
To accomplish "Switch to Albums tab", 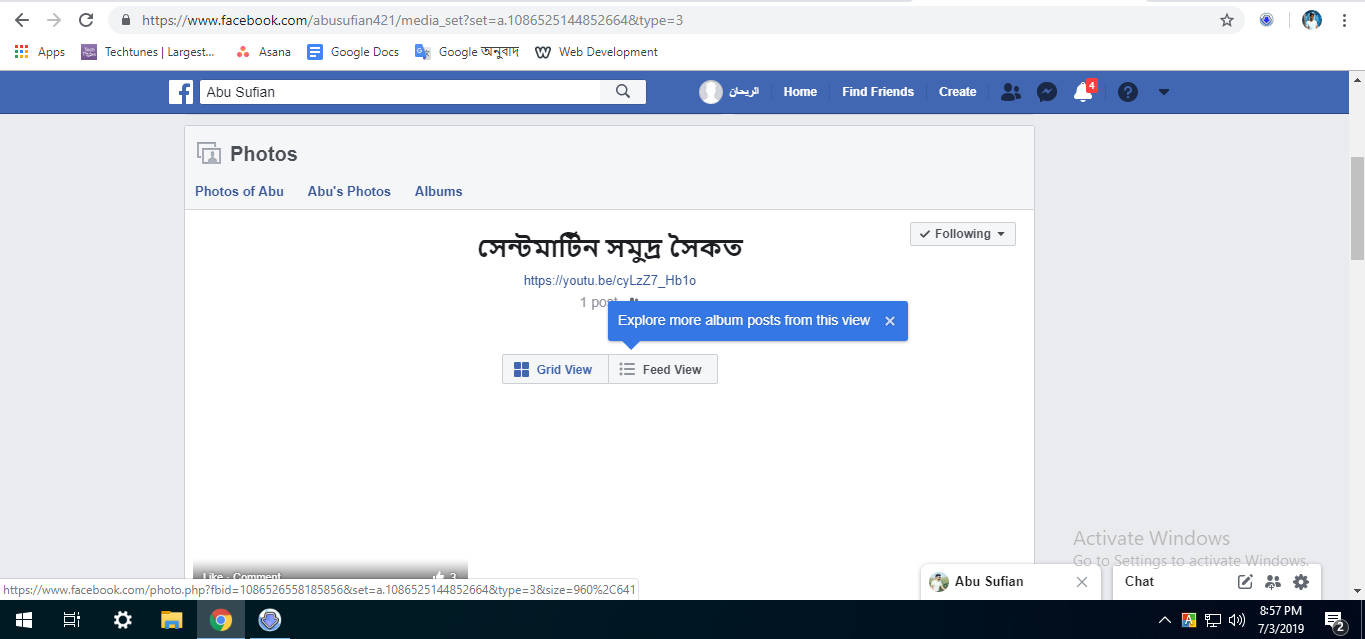I will click(438, 191).
